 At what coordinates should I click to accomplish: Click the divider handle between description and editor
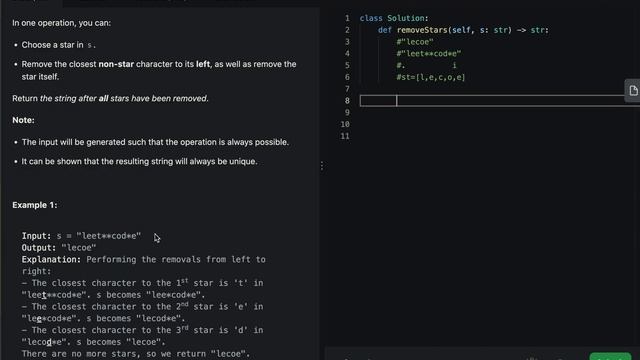(322, 166)
